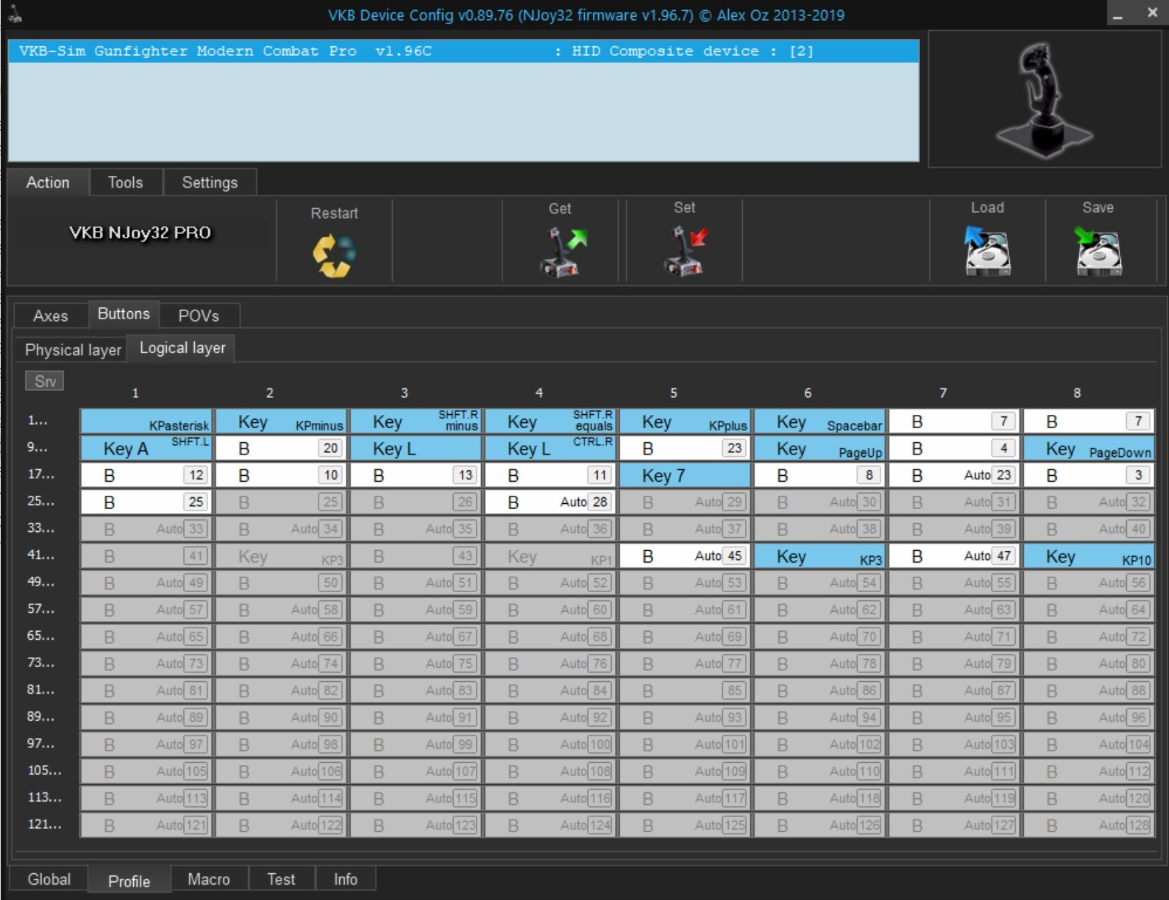Select the B 11 button cell

[550, 475]
